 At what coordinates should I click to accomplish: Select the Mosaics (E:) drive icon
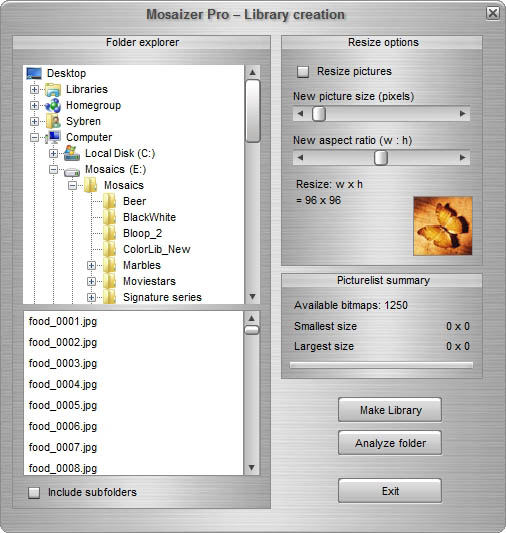pos(72,171)
